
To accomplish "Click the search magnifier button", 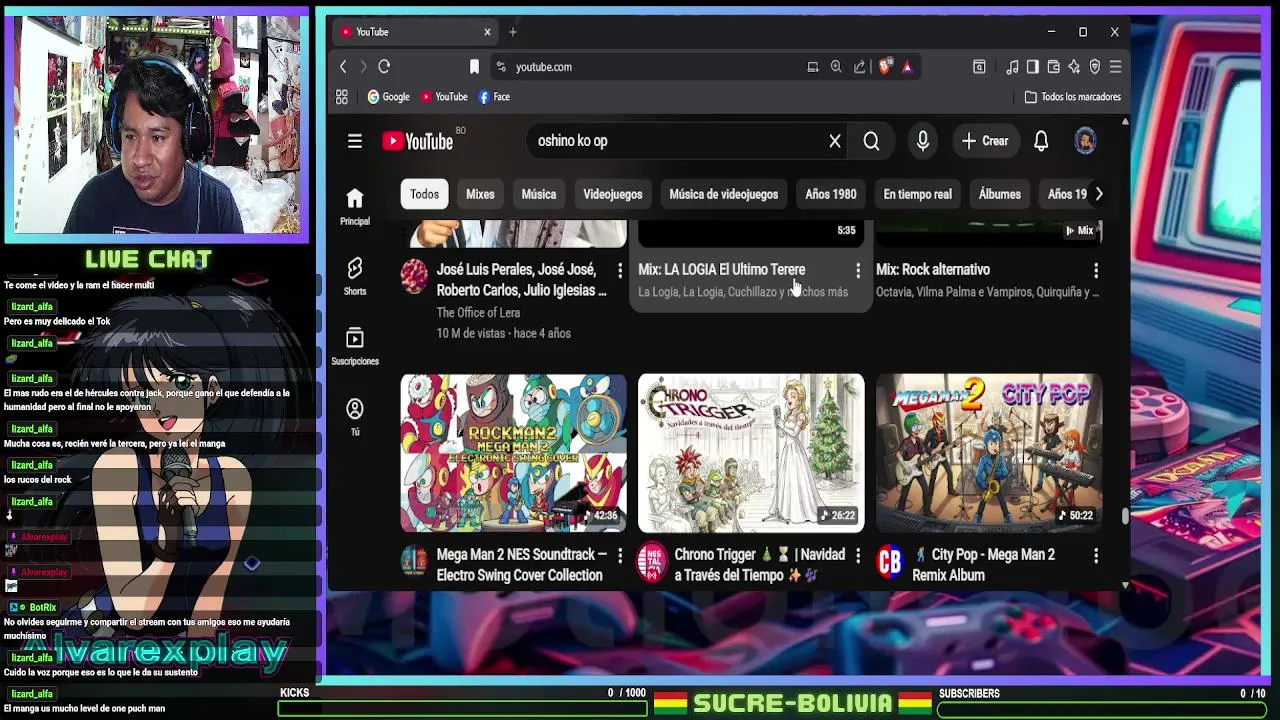I will point(871,141).
